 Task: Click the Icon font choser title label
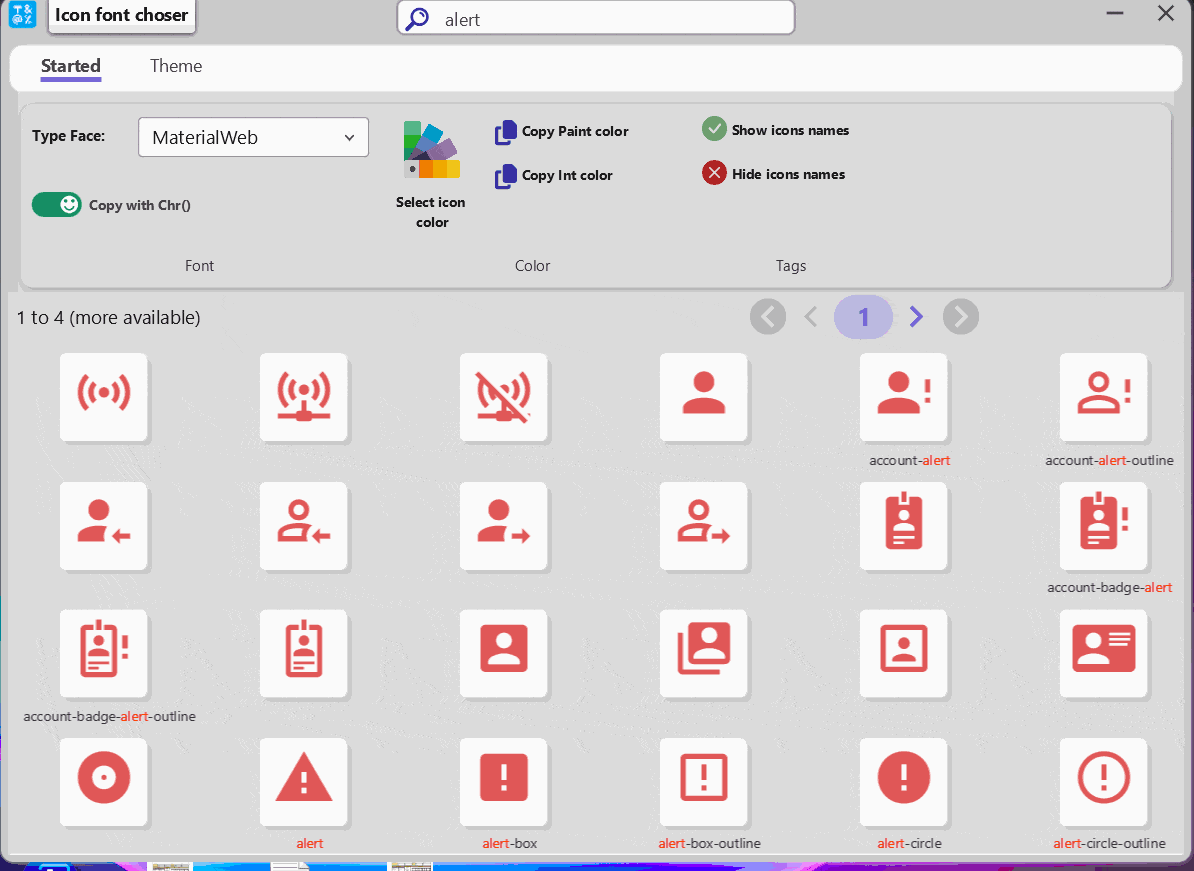tap(122, 15)
